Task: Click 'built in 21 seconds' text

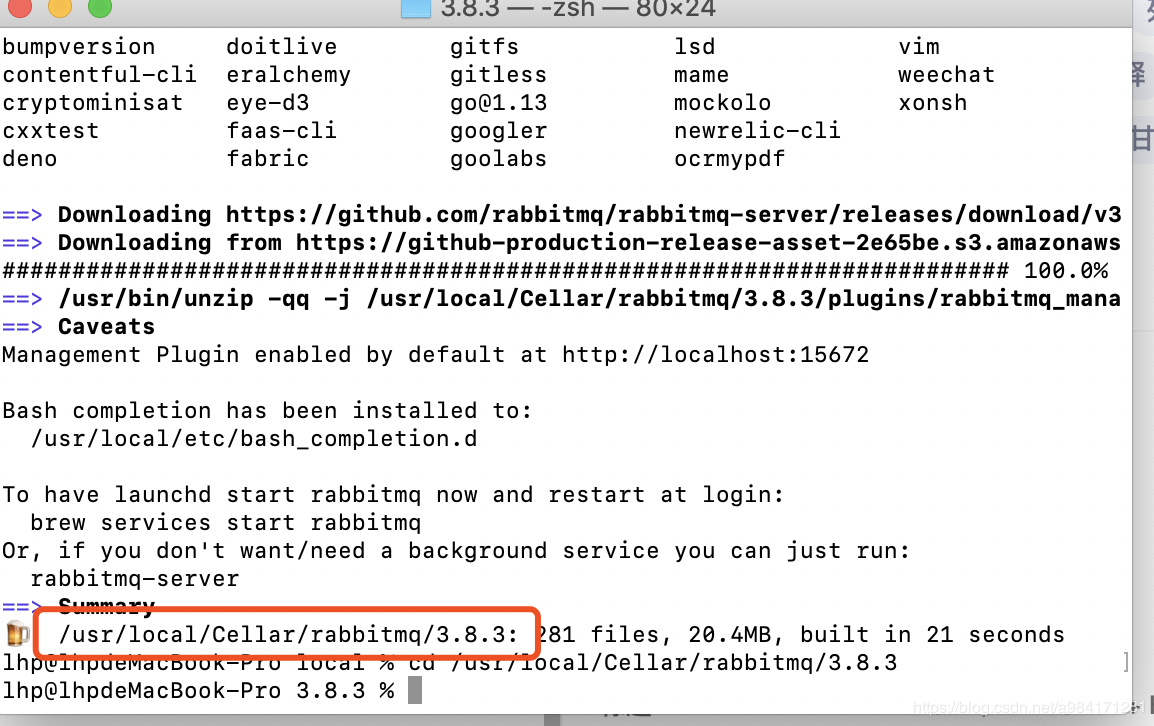Action: (932, 635)
